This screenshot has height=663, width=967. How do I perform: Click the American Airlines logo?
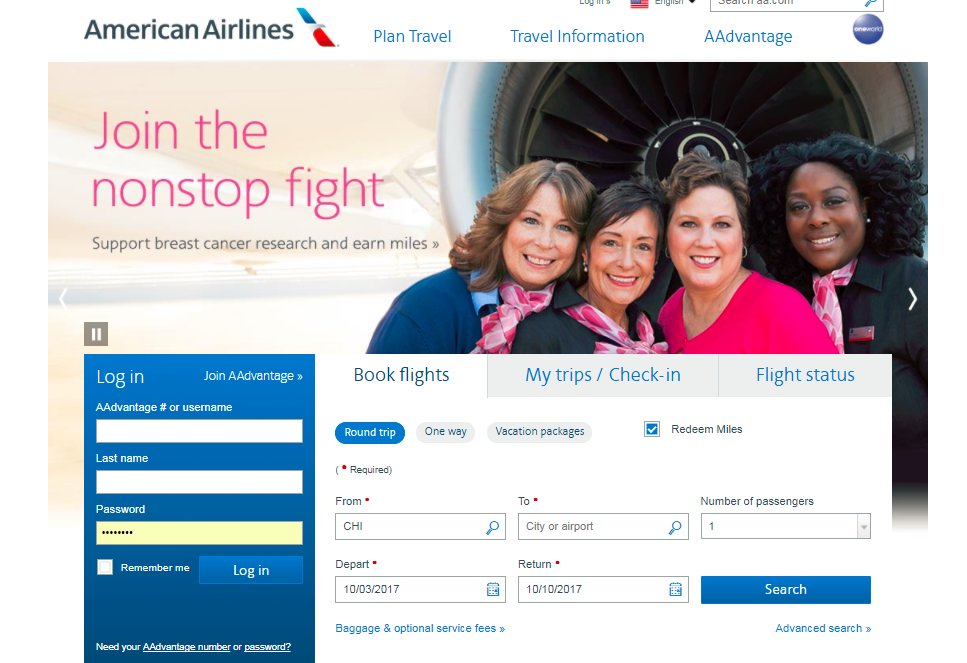[x=211, y=28]
